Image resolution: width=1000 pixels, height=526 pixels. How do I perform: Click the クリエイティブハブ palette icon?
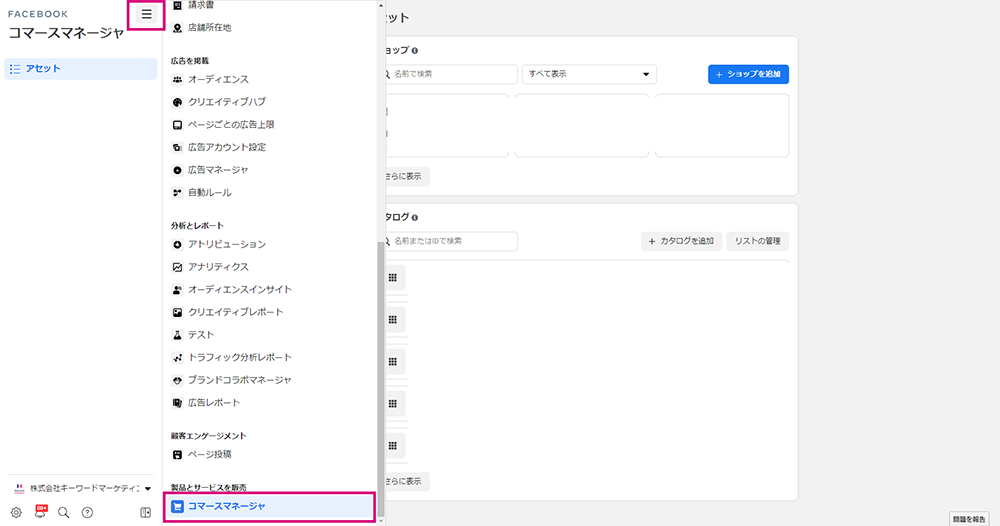tap(177, 102)
